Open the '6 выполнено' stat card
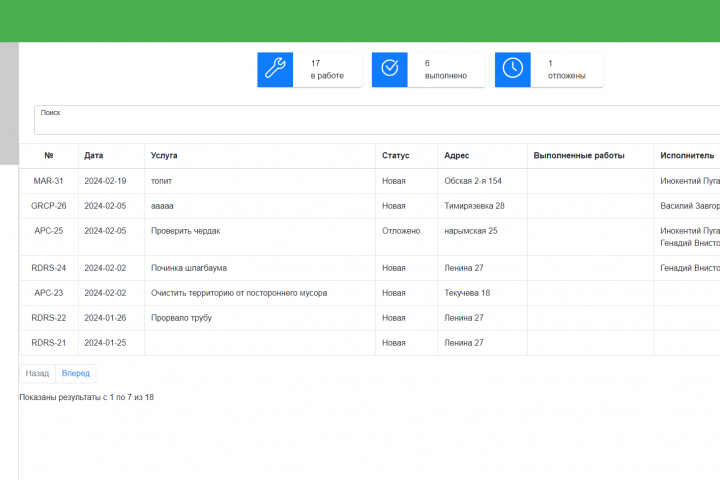 pyautogui.click(x=428, y=69)
